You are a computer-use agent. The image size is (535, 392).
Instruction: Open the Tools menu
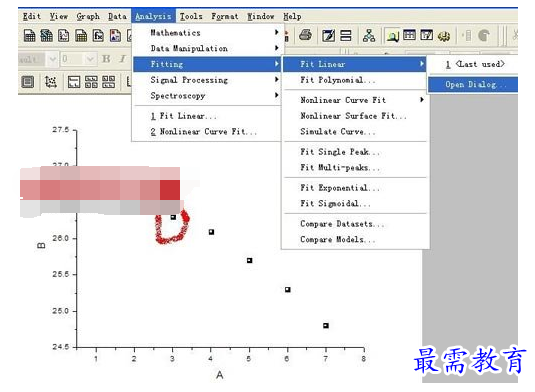[x=191, y=16]
